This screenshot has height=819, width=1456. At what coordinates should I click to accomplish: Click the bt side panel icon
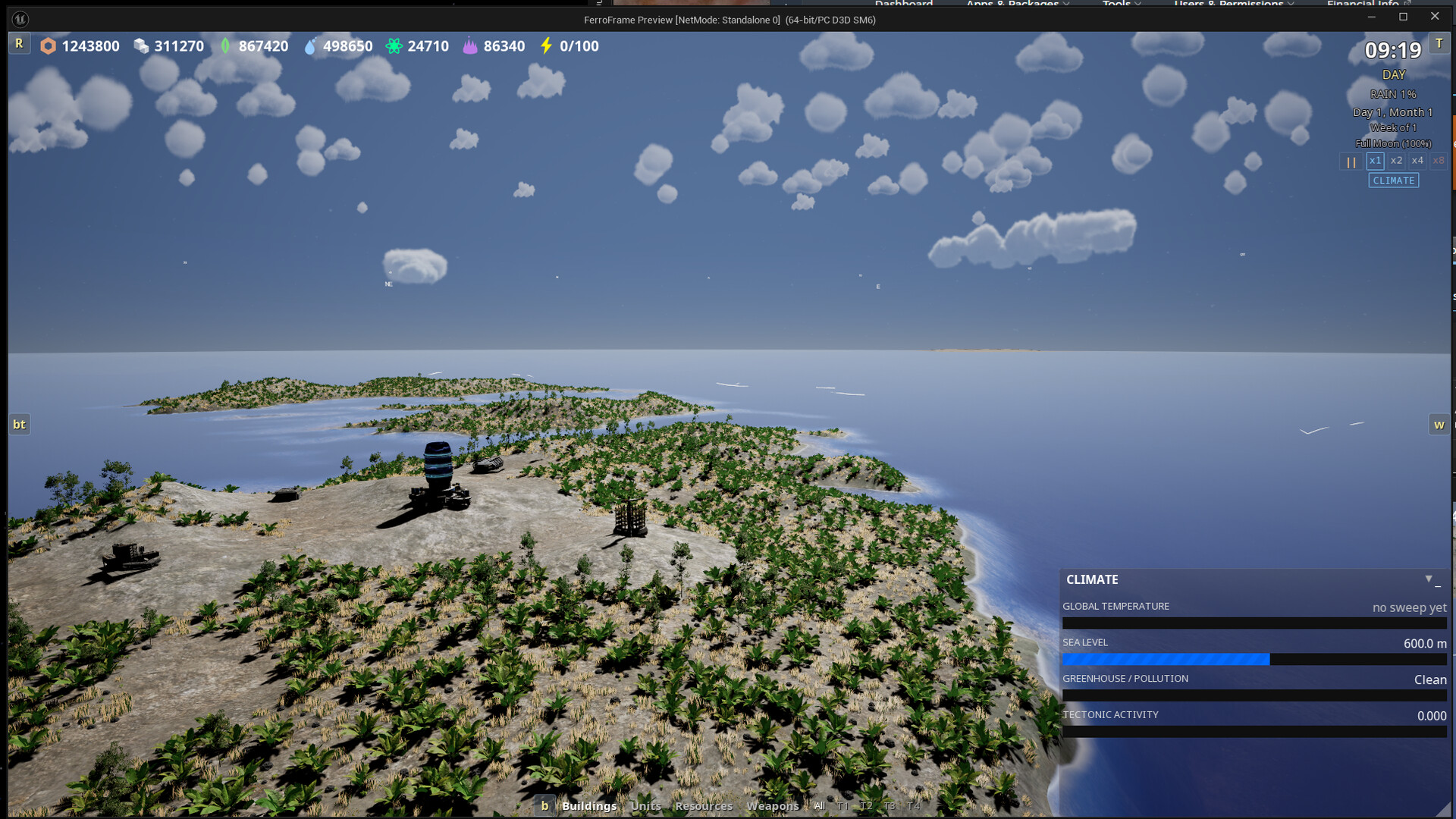click(x=19, y=425)
